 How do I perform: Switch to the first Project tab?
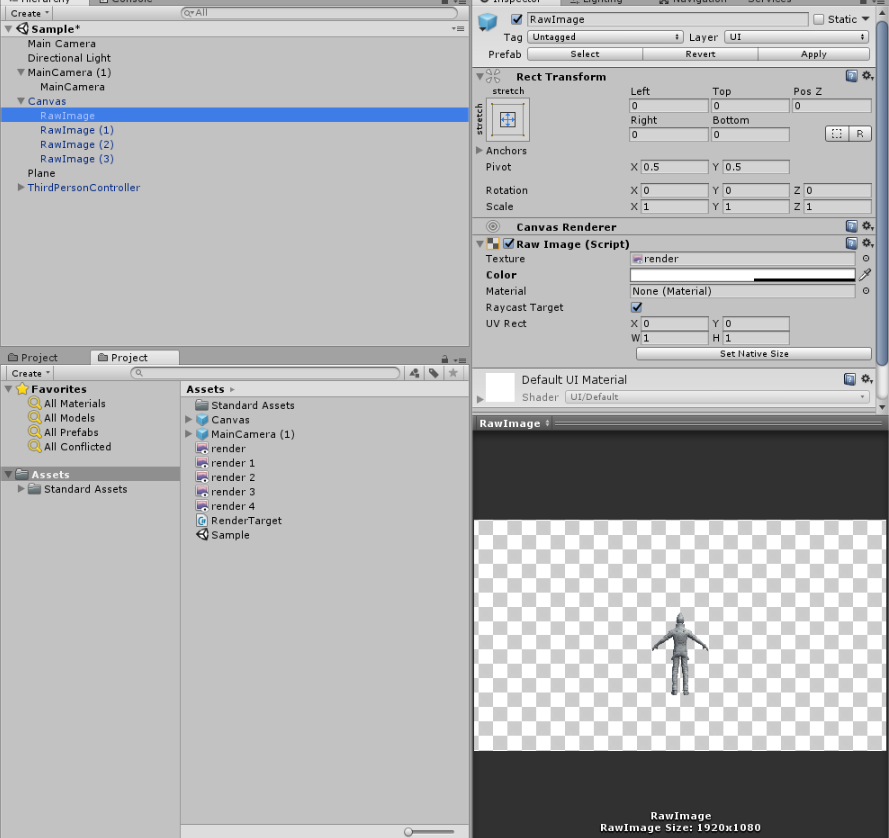33,357
